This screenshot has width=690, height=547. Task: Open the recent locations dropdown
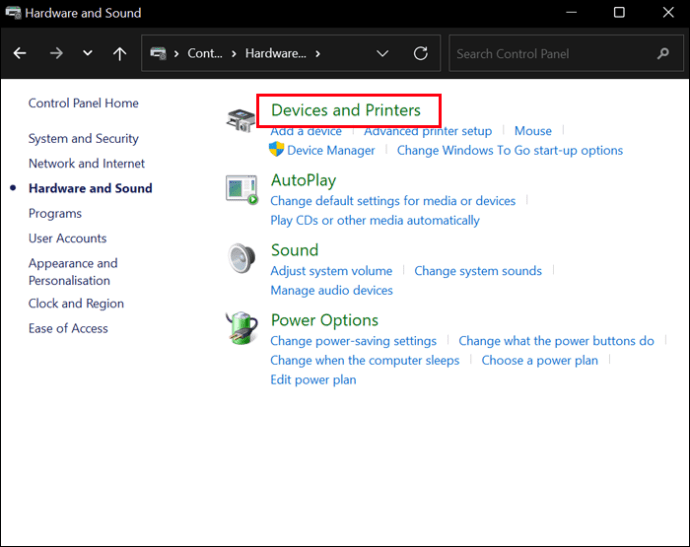point(88,53)
